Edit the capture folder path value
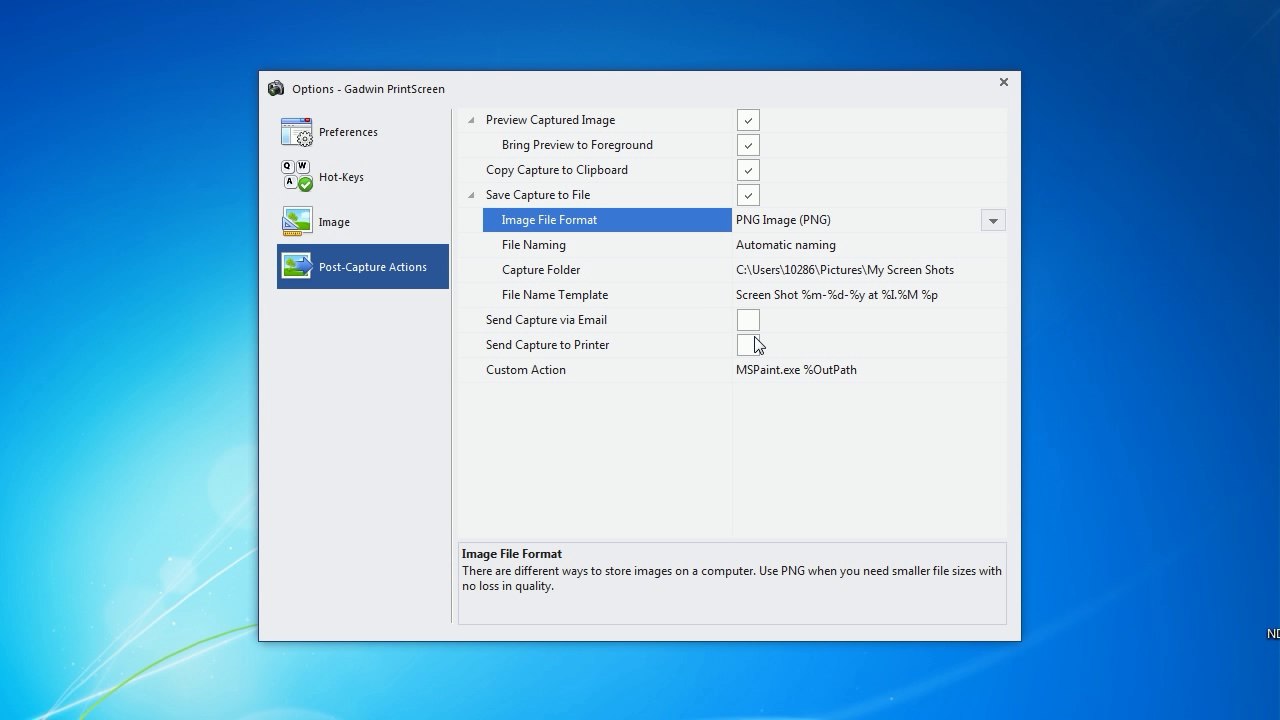1280x720 pixels. point(845,270)
